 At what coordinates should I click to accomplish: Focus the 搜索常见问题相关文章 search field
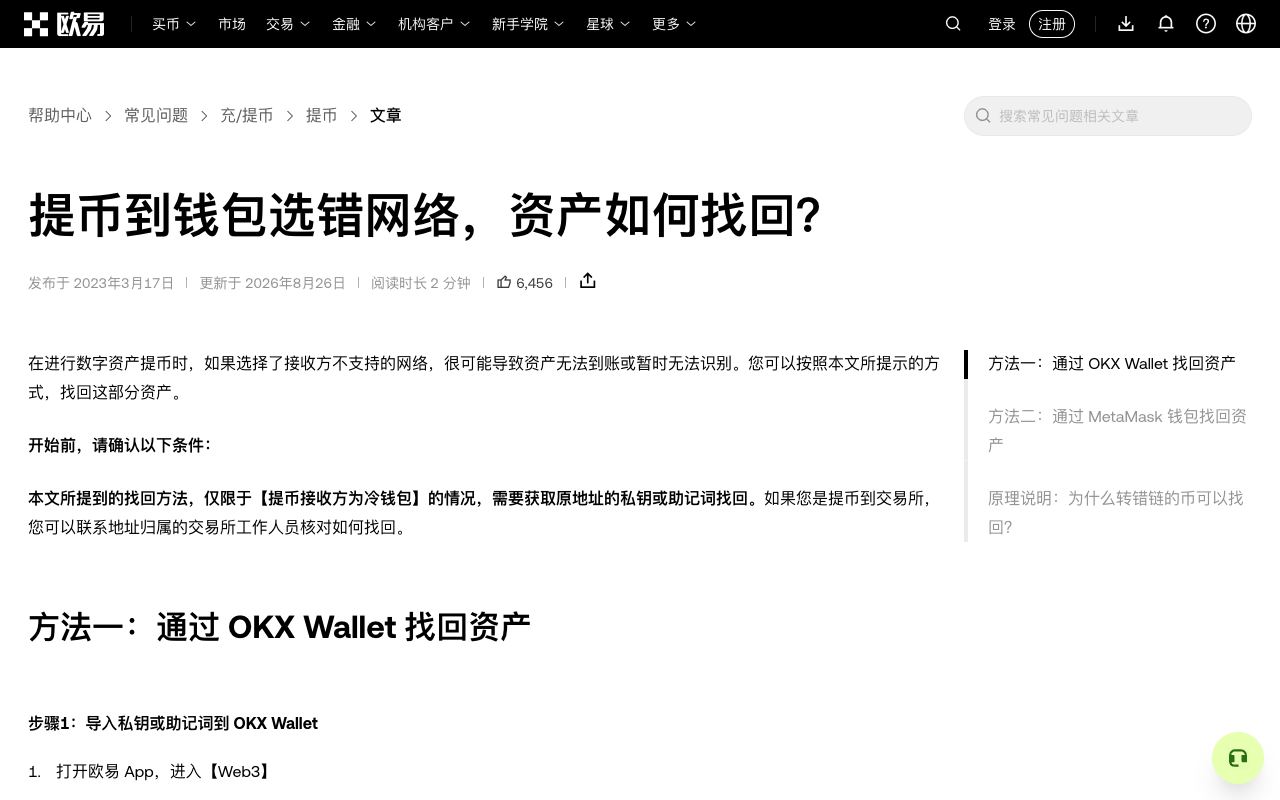[x=1108, y=116]
